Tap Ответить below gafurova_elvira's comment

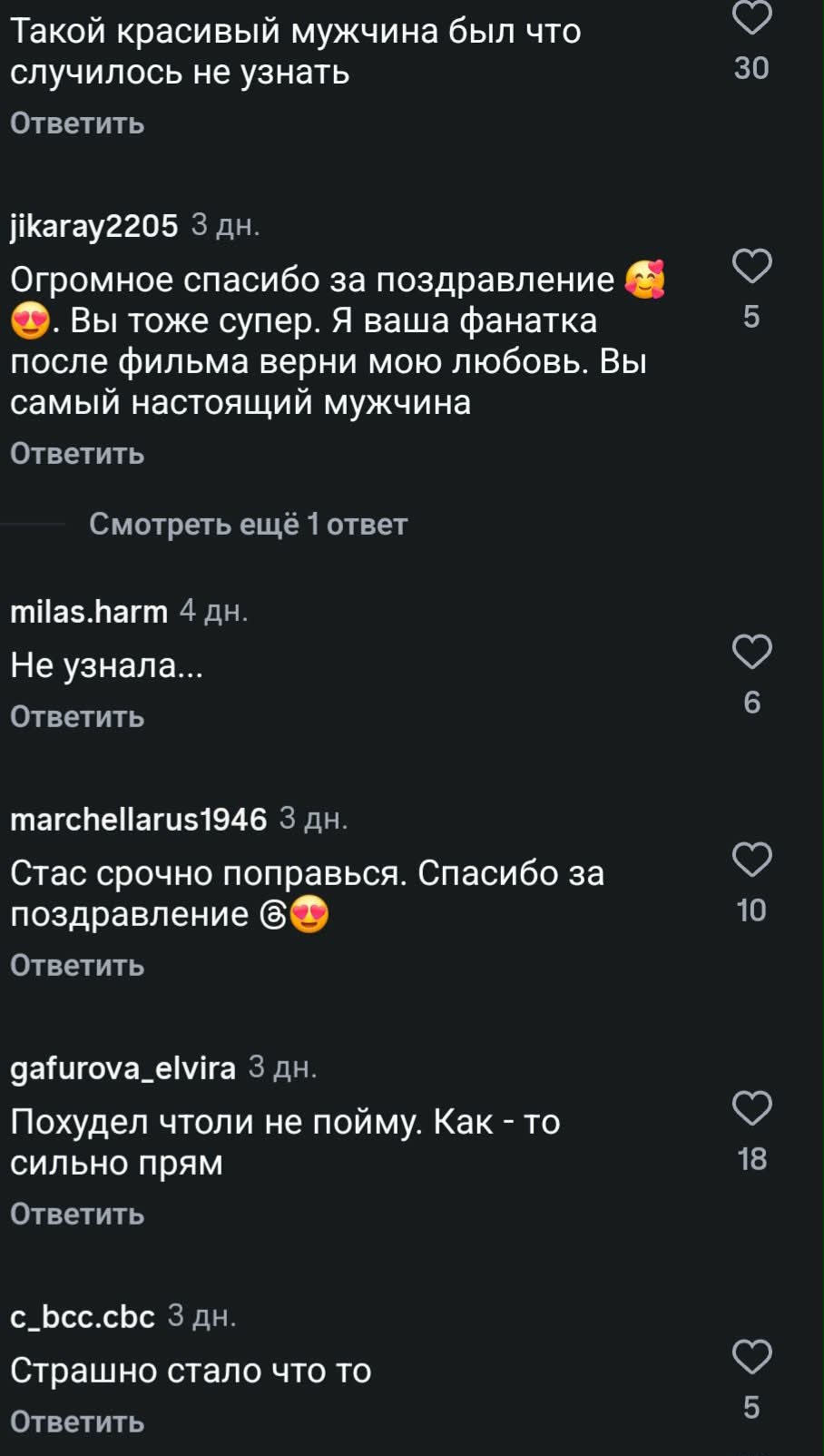click(x=77, y=1214)
